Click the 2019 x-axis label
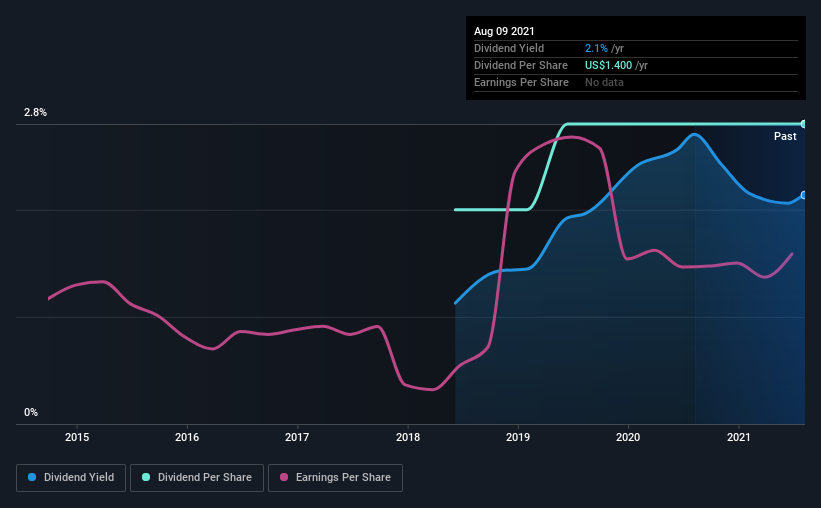 click(518, 437)
